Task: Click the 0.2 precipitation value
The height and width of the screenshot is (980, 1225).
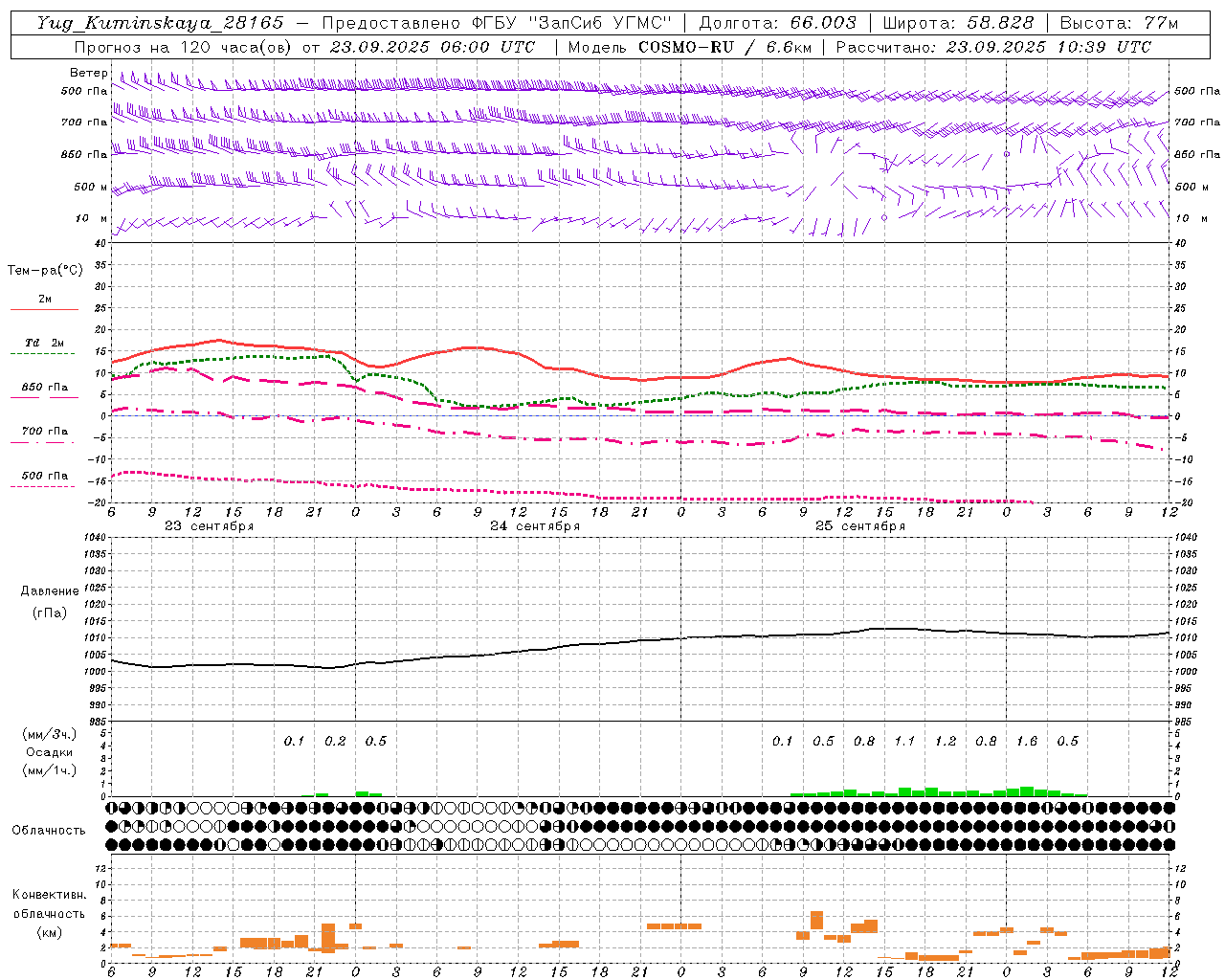Action: pos(335,741)
